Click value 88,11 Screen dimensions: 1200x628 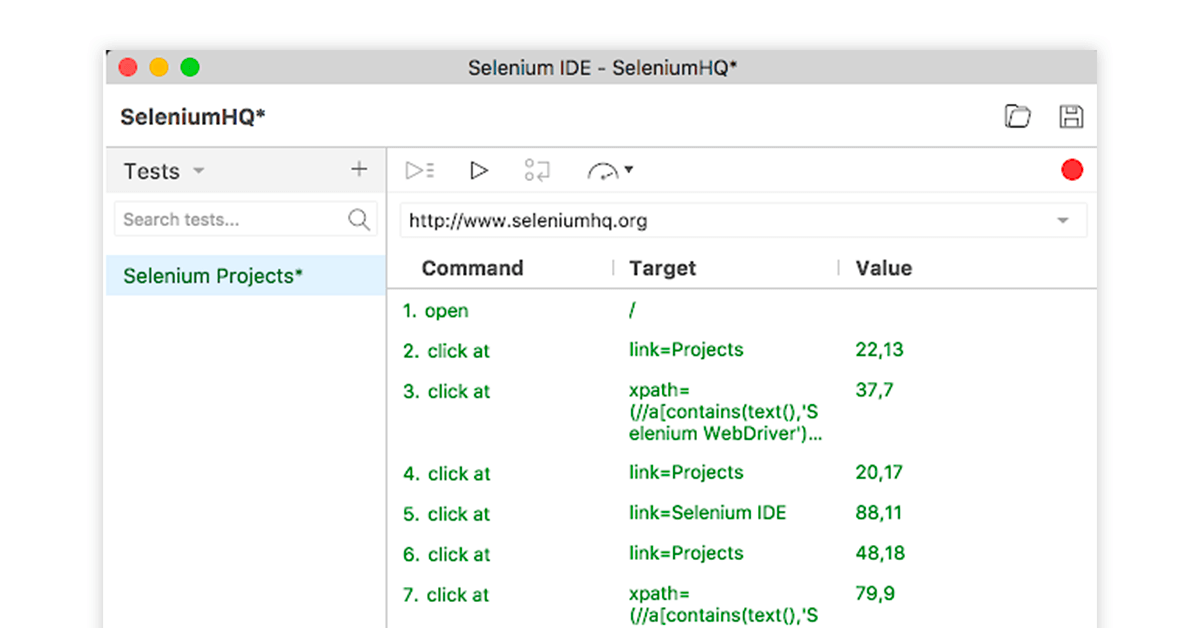(x=879, y=513)
